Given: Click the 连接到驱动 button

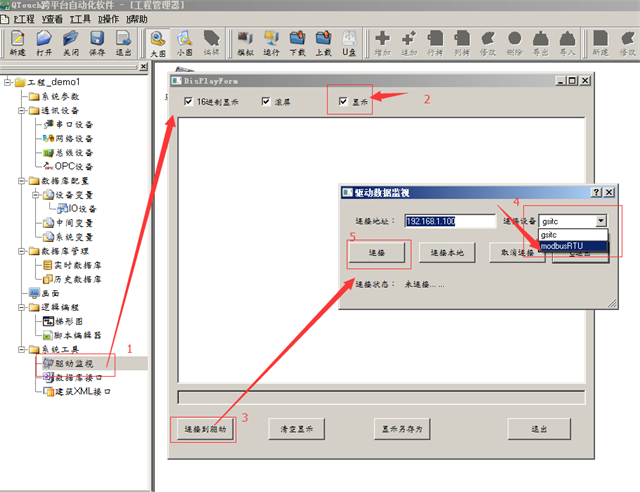Looking at the screenshot, I should (x=206, y=428).
